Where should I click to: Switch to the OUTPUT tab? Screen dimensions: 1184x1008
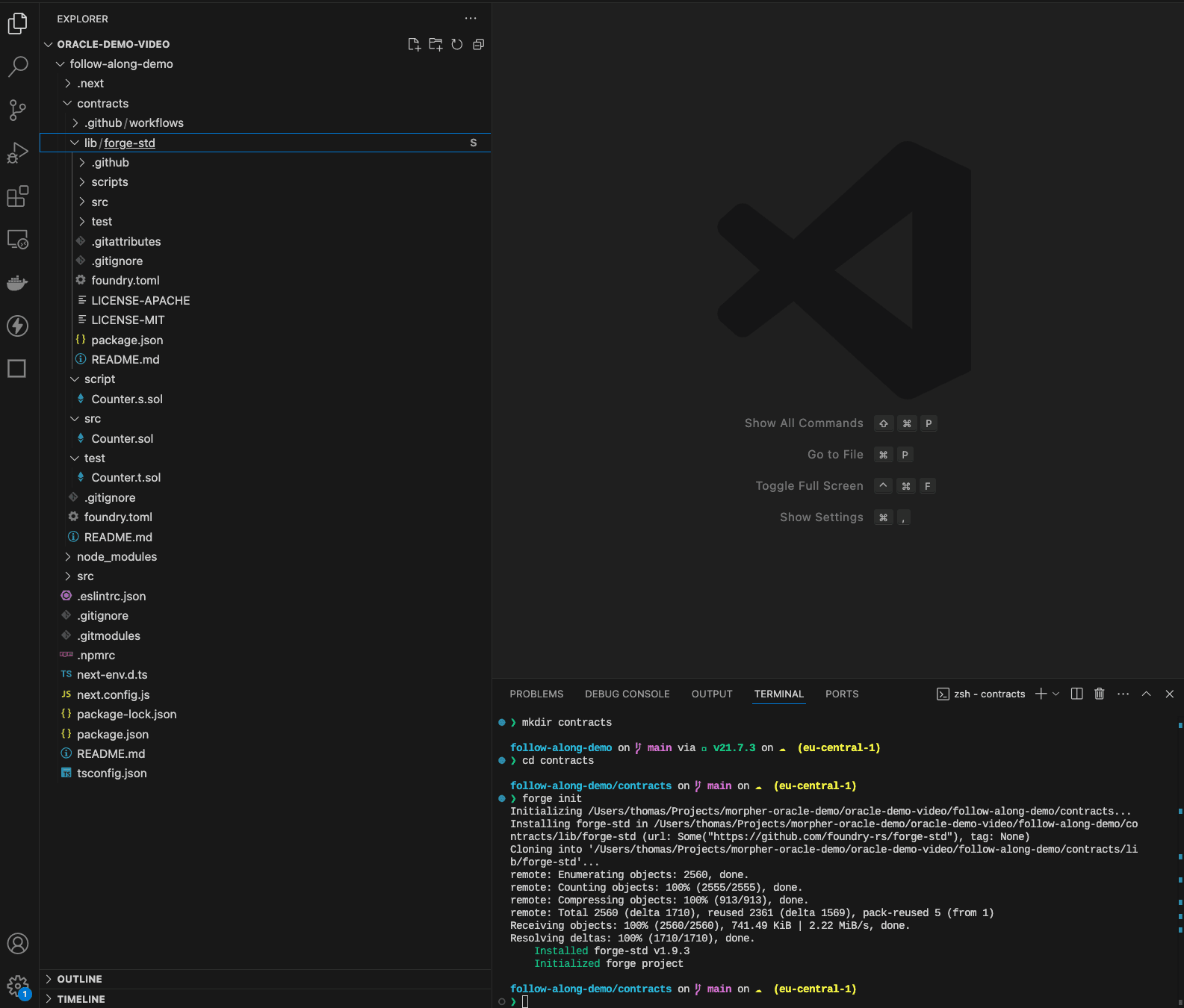pyautogui.click(x=712, y=694)
